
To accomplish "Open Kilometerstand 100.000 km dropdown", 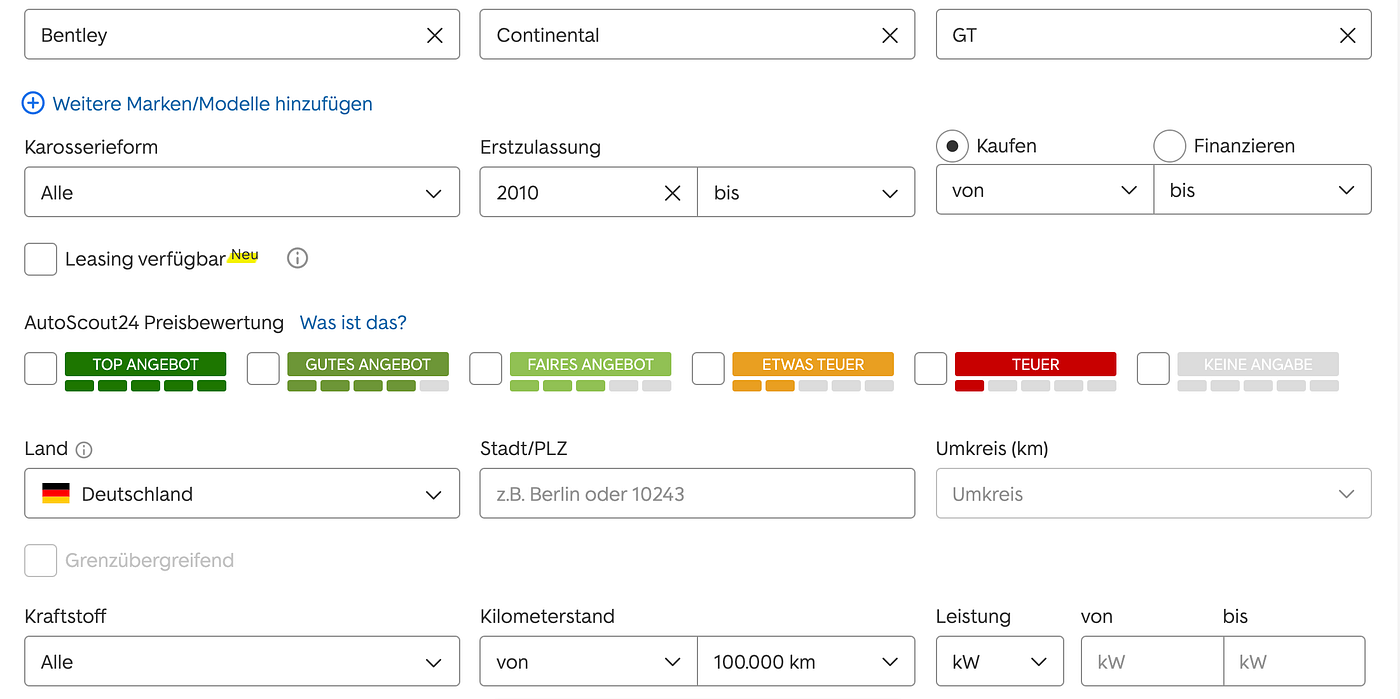I will 806,661.
